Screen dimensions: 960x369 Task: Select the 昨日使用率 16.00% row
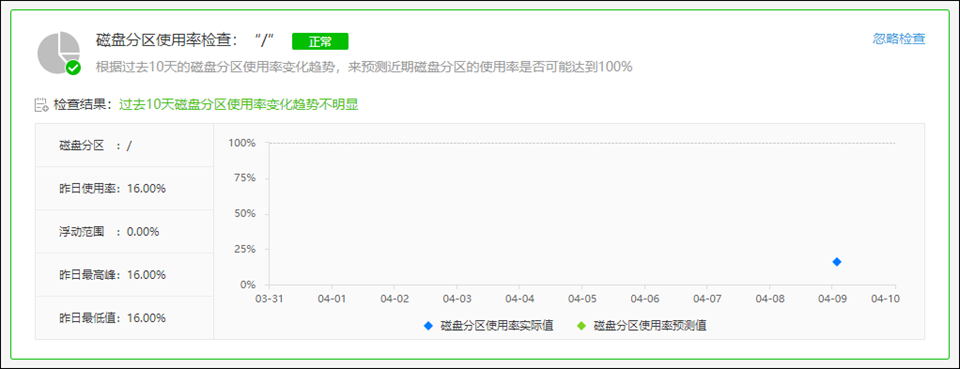[x=124, y=188]
